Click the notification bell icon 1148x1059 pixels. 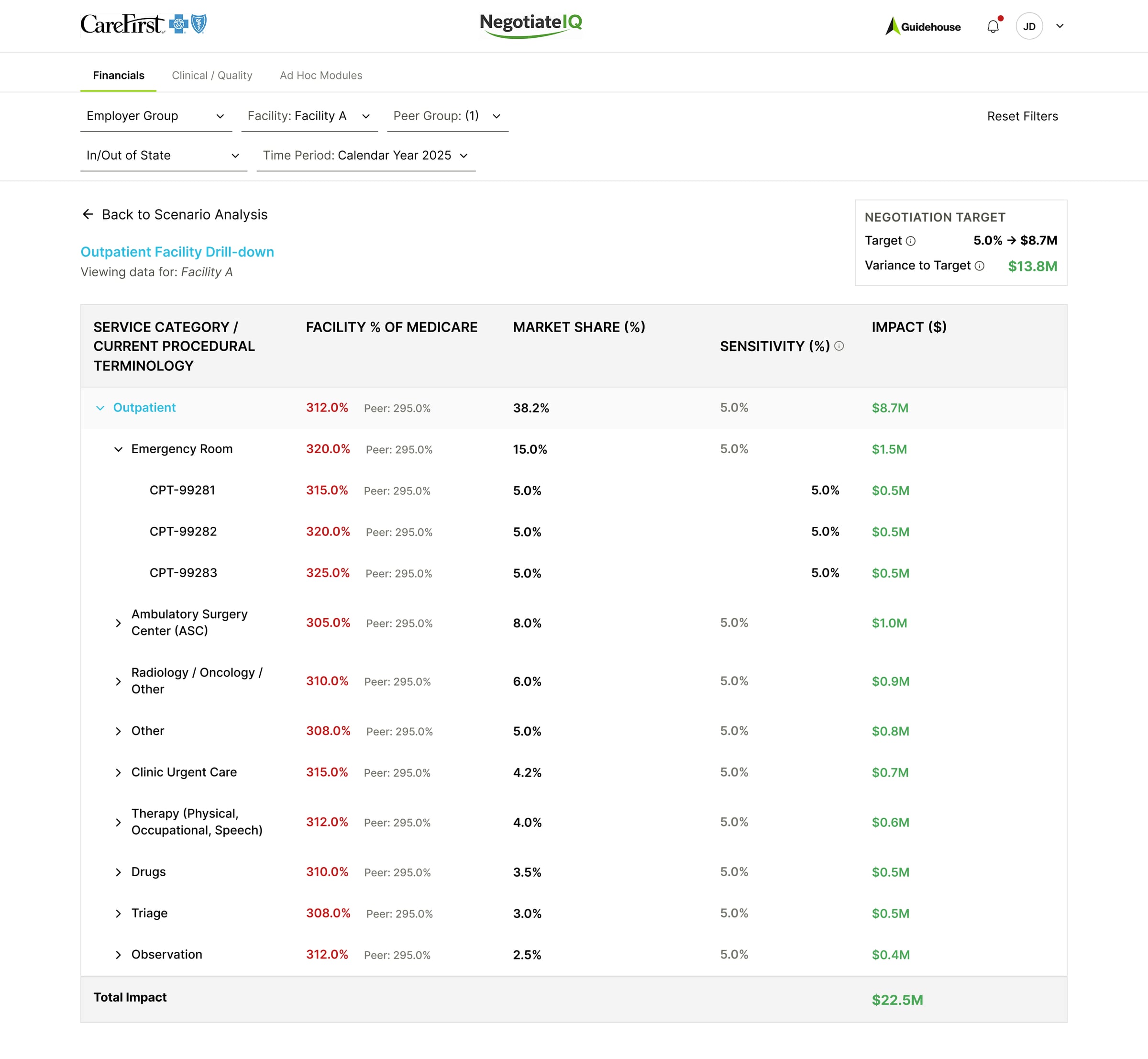pos(993,26)
